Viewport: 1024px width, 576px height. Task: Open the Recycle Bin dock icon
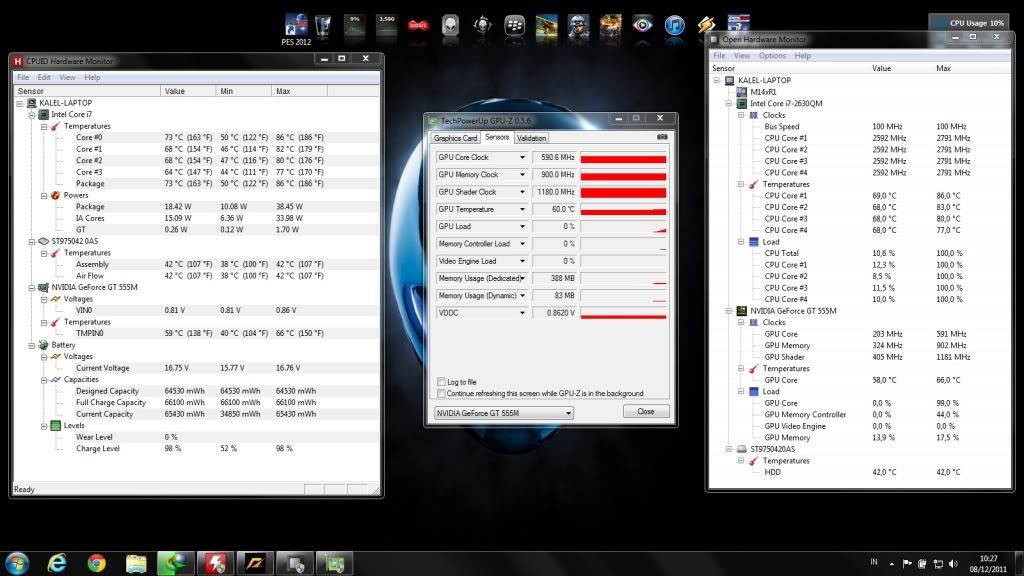click(x=322, y=26)
